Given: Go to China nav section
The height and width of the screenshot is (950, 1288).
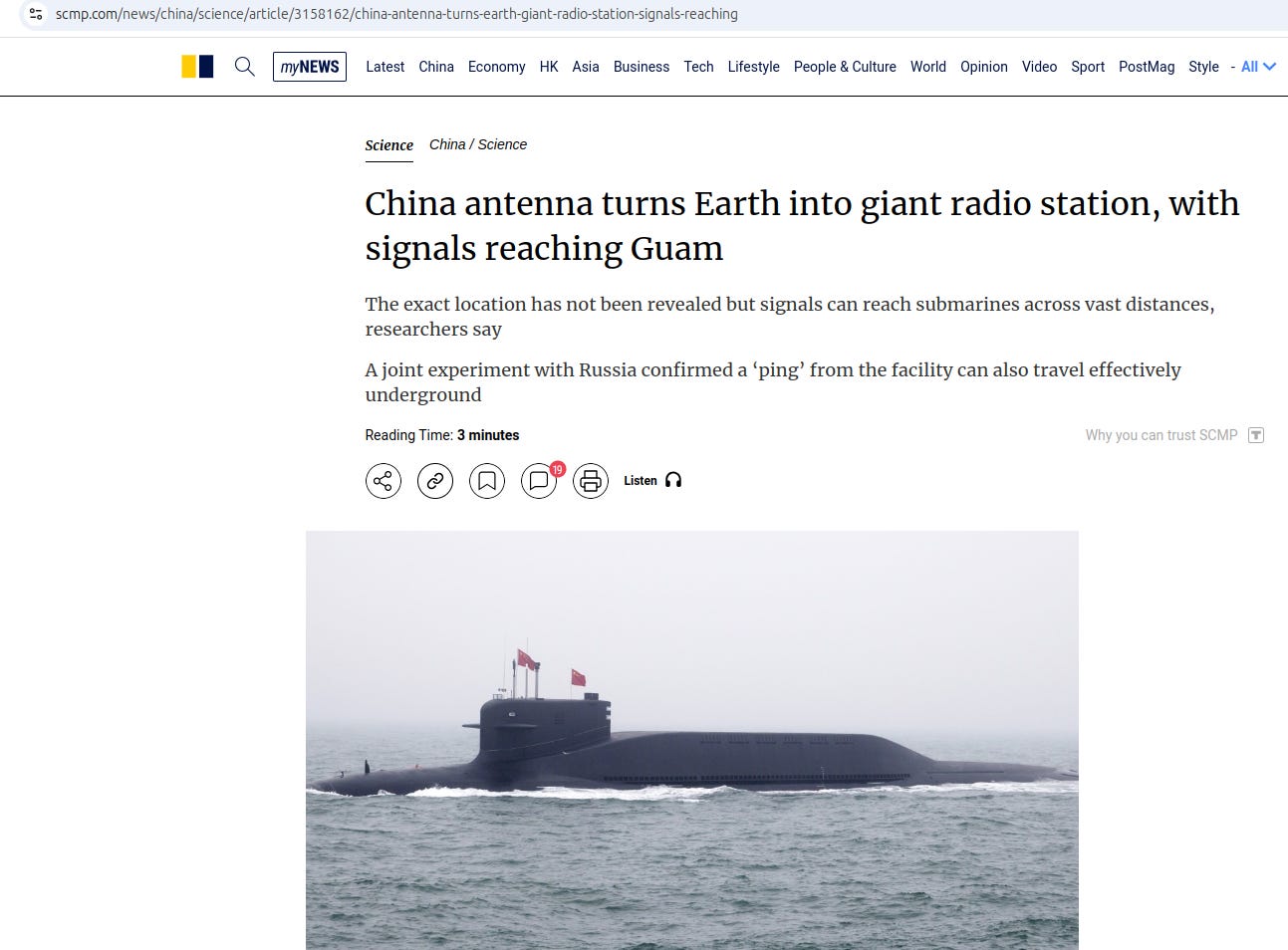Looking at the screenshot, I should click(x=436, y=67).
